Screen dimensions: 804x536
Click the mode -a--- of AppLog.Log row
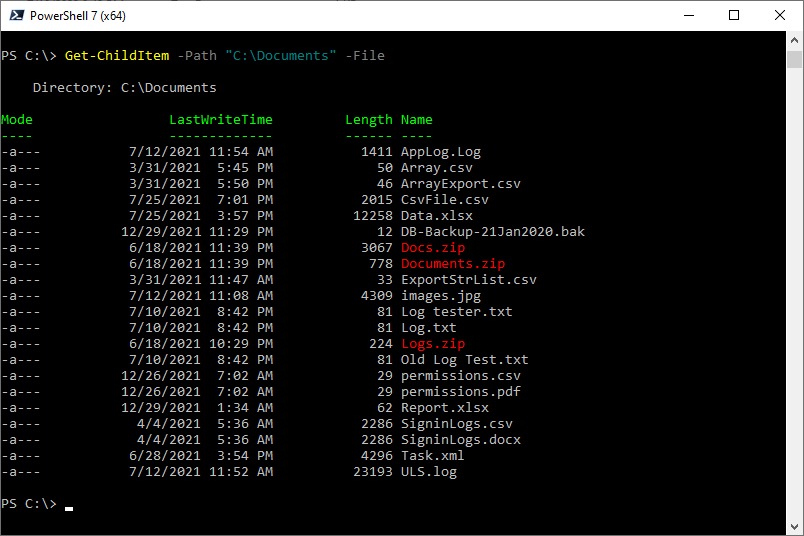[x=21, y=152]
